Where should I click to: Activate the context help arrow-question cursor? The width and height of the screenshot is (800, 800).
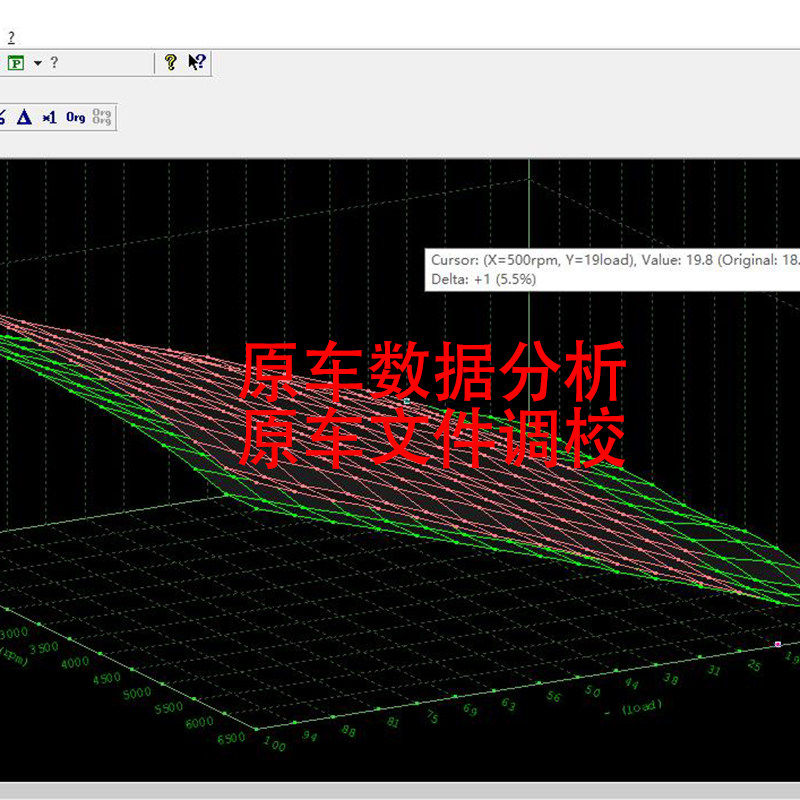[x=197, y=62]
